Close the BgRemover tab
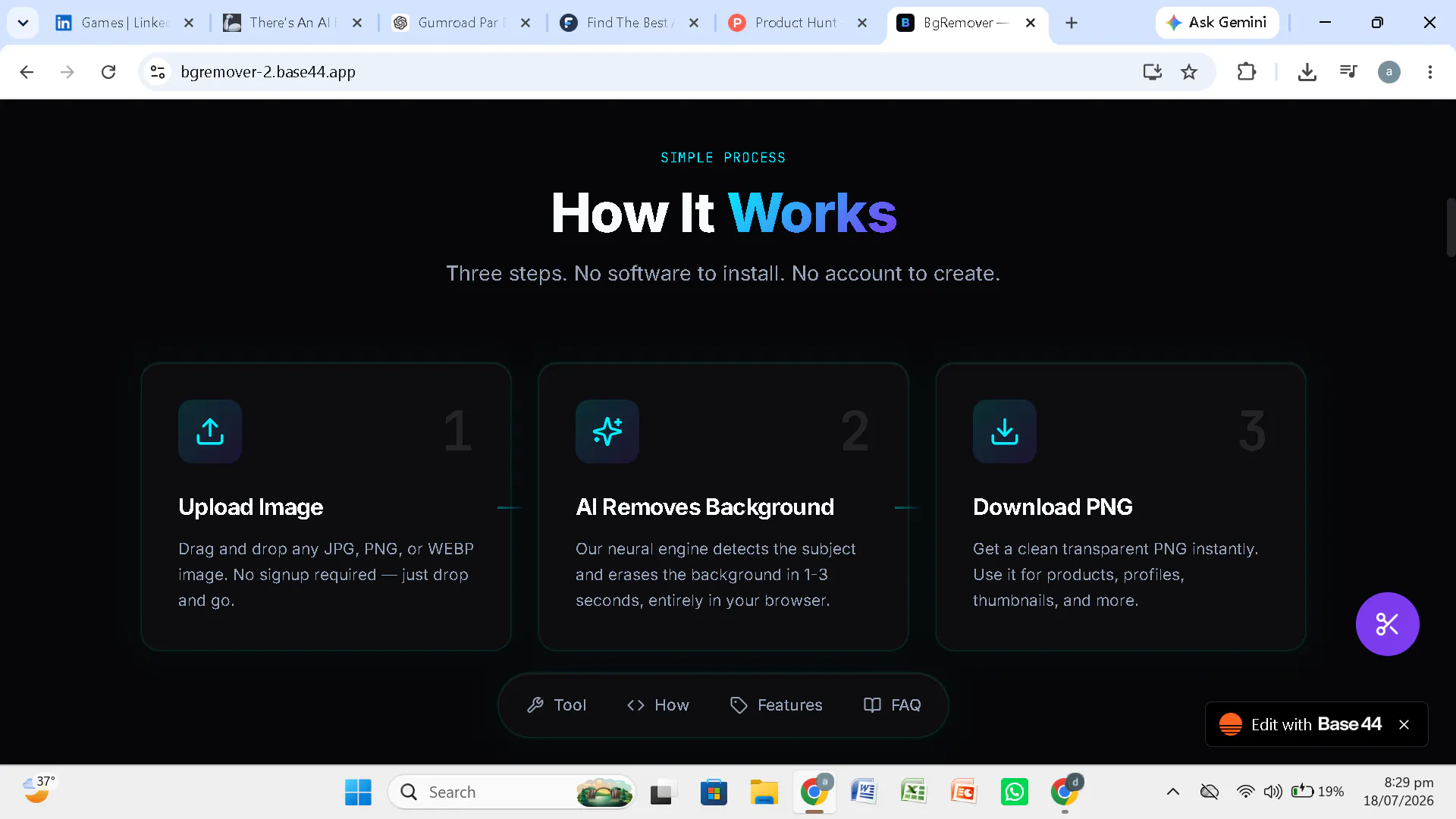Image resolution: width=1456 pixels, height=819 pixels. 1031,23
